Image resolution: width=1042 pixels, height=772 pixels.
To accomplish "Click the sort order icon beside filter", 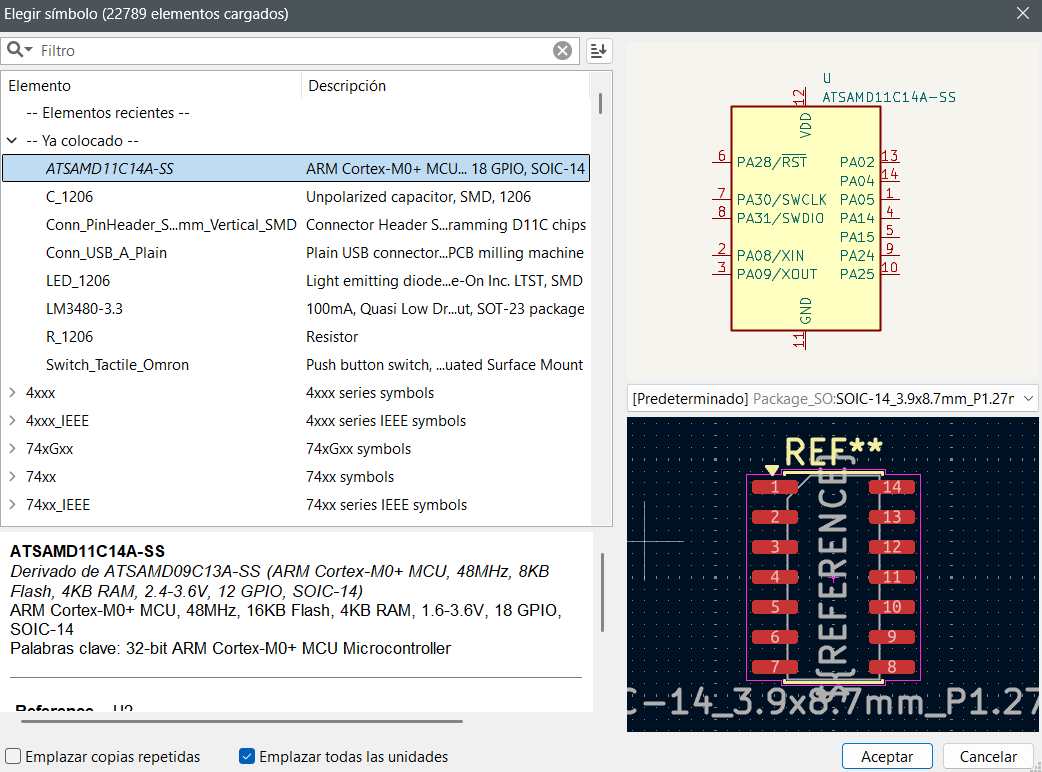I will pos(598,51).
